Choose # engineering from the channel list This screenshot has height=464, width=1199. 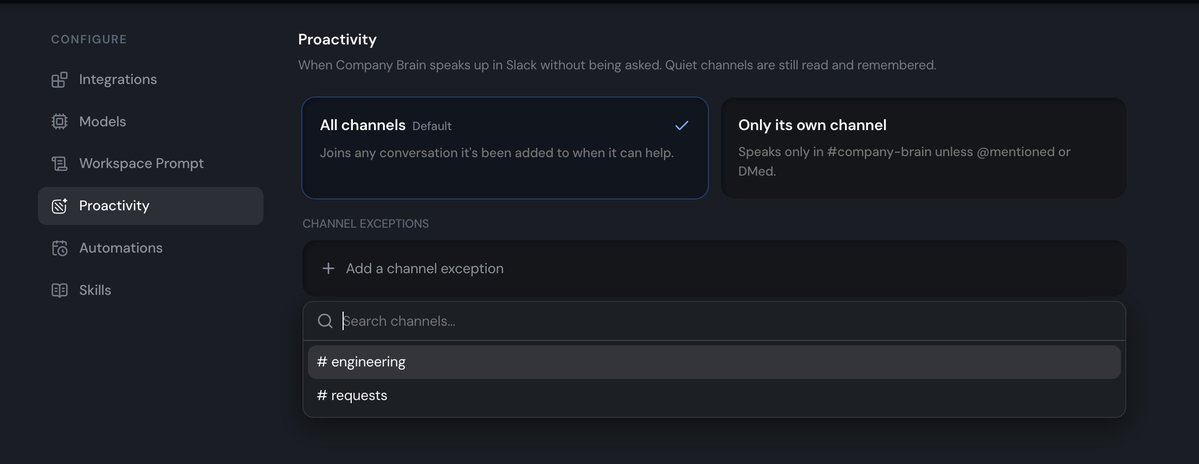[x=714, y=362]
